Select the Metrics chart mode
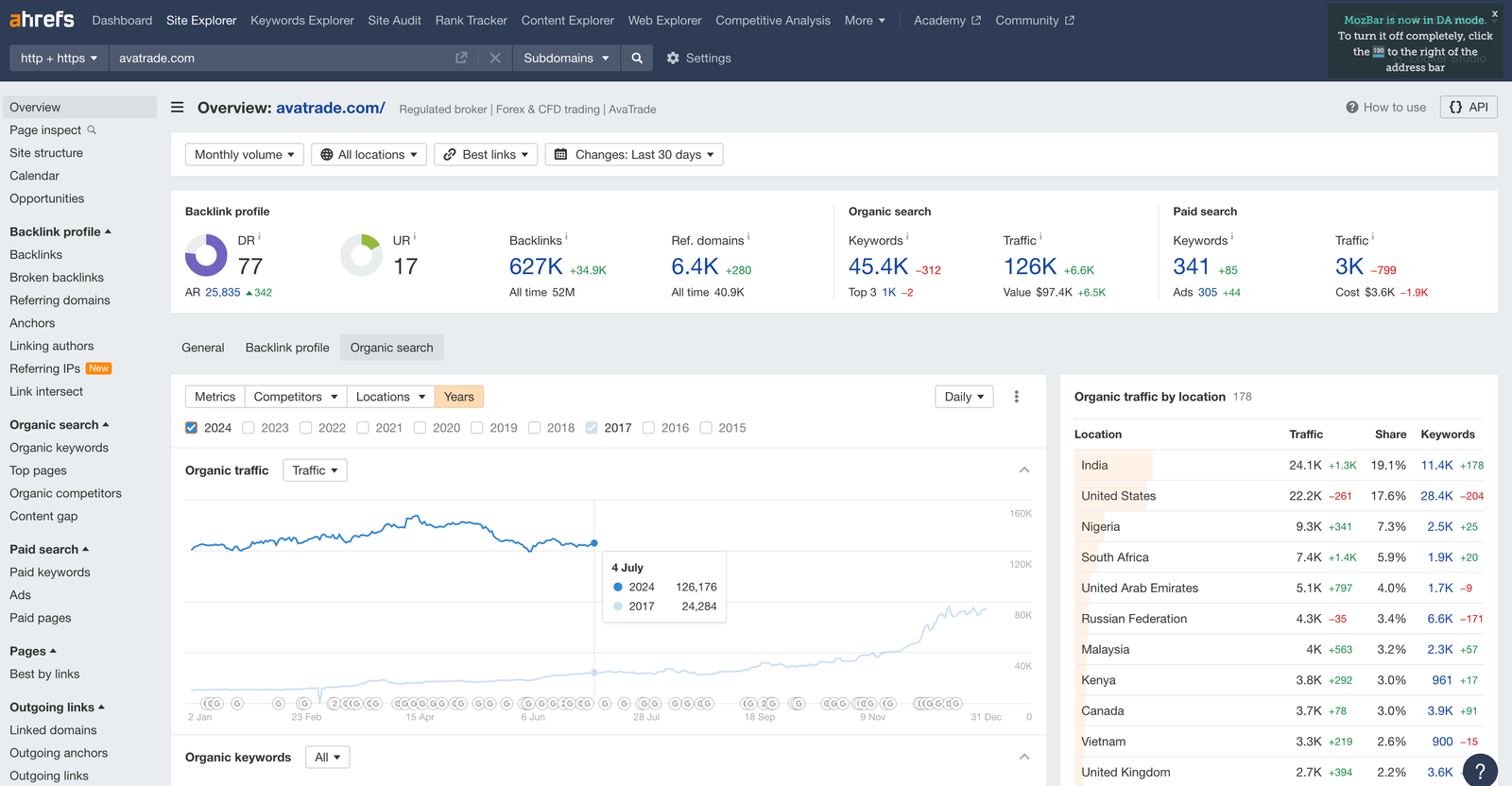 click(215, 397)
